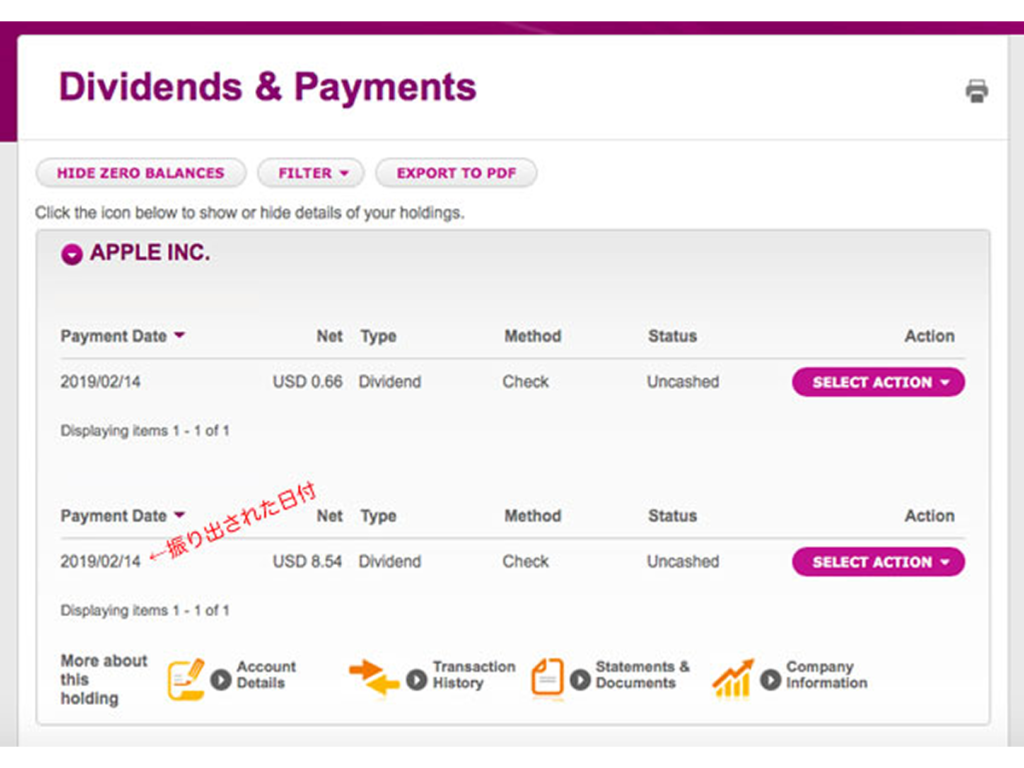Click the arrow bullet beside Account Details
The width and height of the screenshot is (1024, 768).
(221, 680)
